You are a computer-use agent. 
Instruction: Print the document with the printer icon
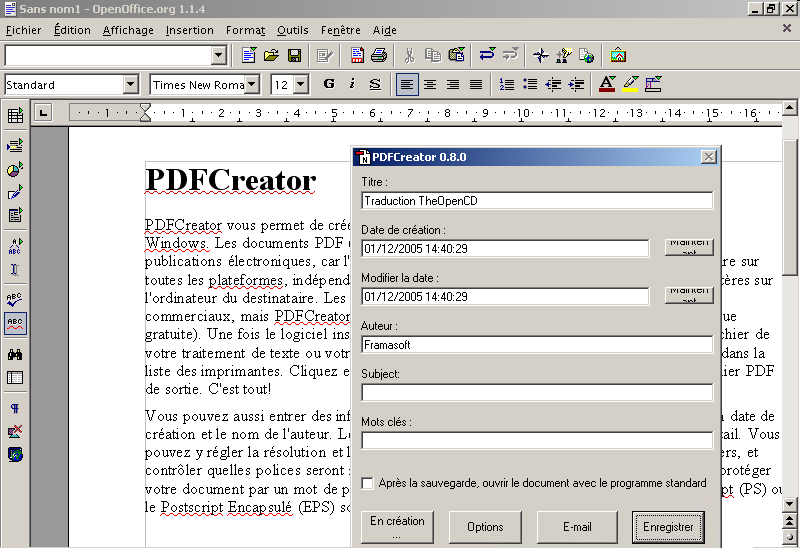coord(379,55)
